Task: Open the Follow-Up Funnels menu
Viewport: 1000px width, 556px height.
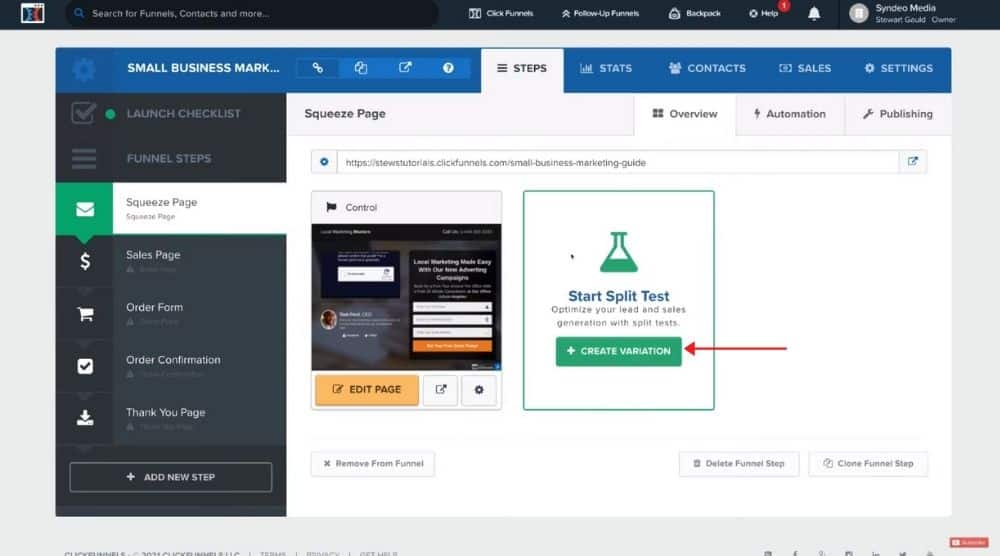Action: [x=600, y=13]
